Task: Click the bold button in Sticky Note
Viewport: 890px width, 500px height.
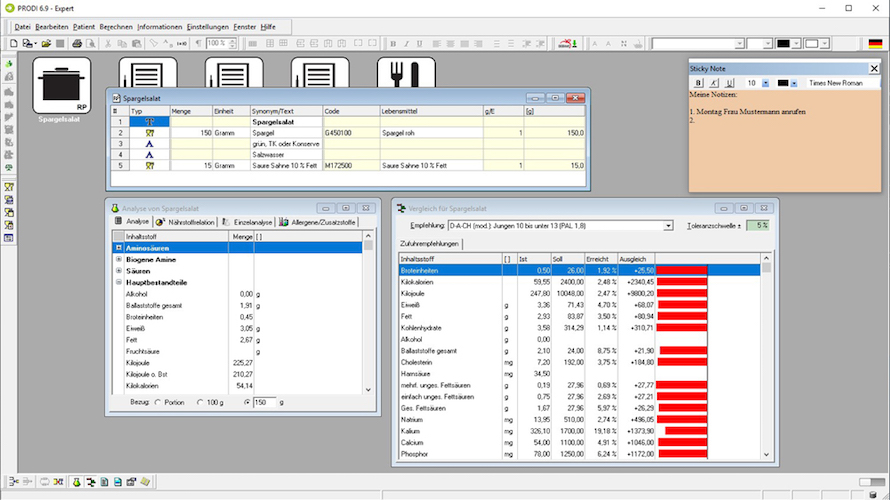Action: point(699,83)
